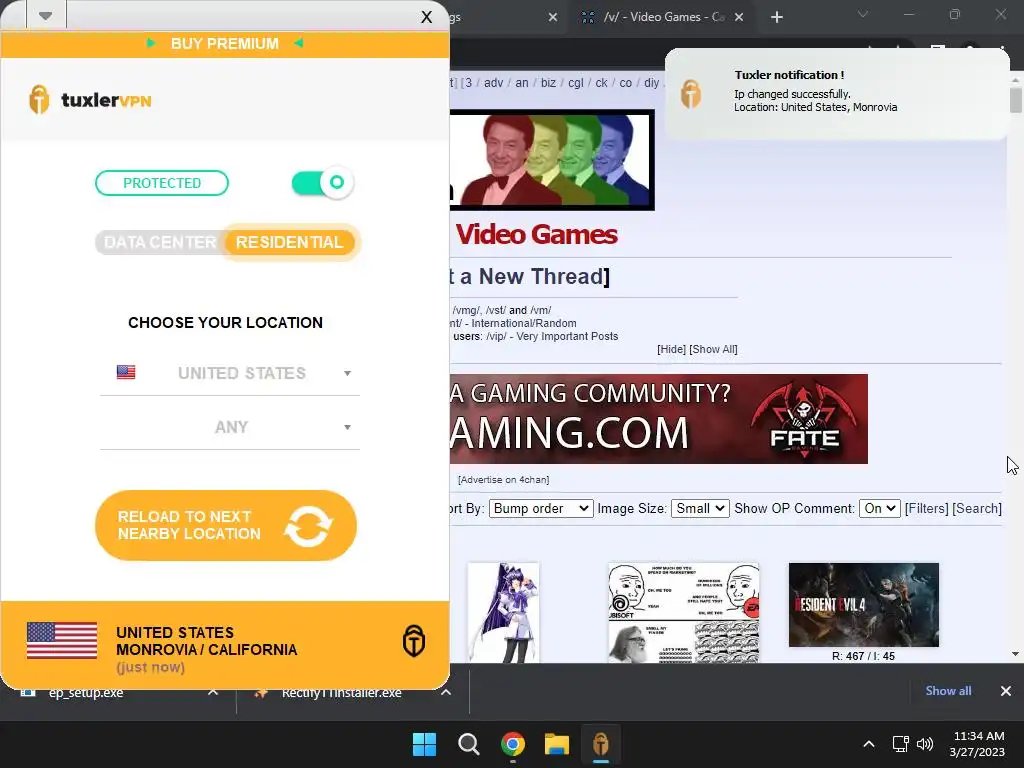Click the FATE Gaming advertisement banner
The image size is (1024, 768).
click(658, 419)
